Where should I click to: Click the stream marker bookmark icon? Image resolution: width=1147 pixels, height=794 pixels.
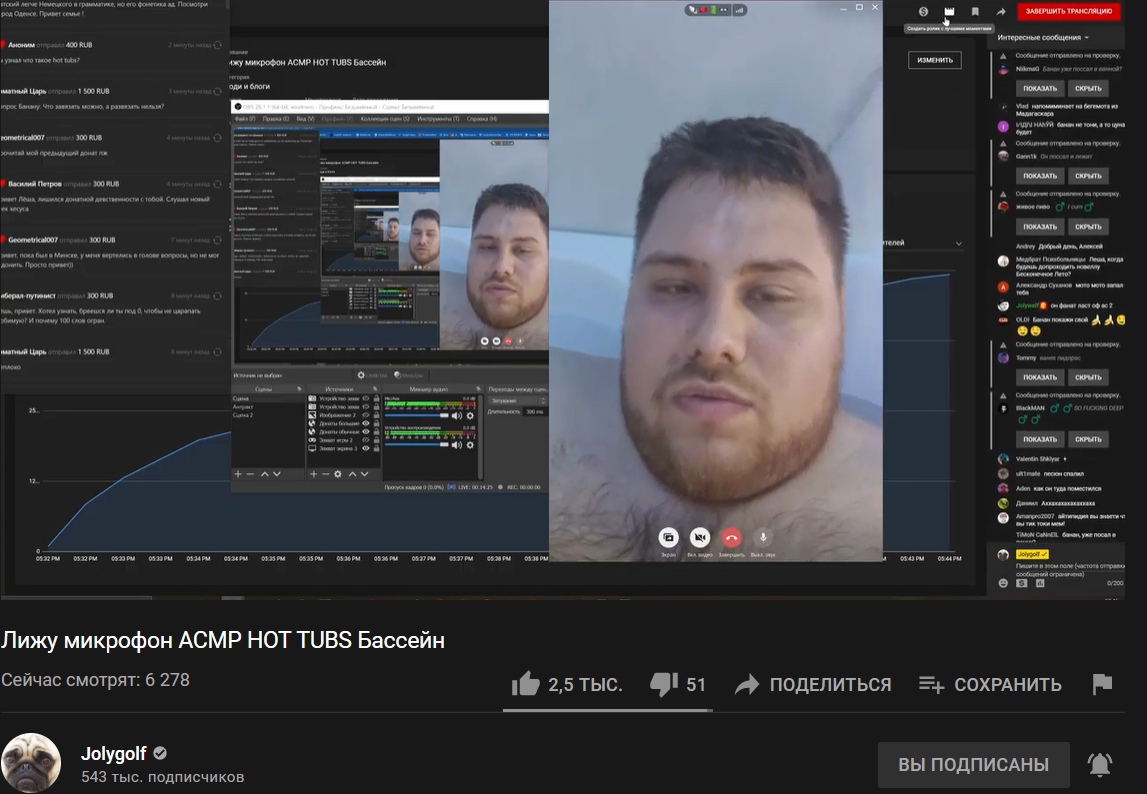coord(975,11)
